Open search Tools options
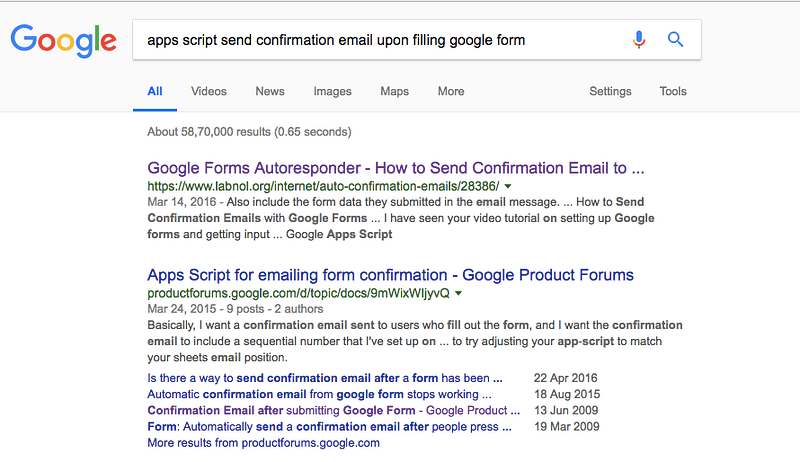Screen dimensions: 800x462 [673, 91]
